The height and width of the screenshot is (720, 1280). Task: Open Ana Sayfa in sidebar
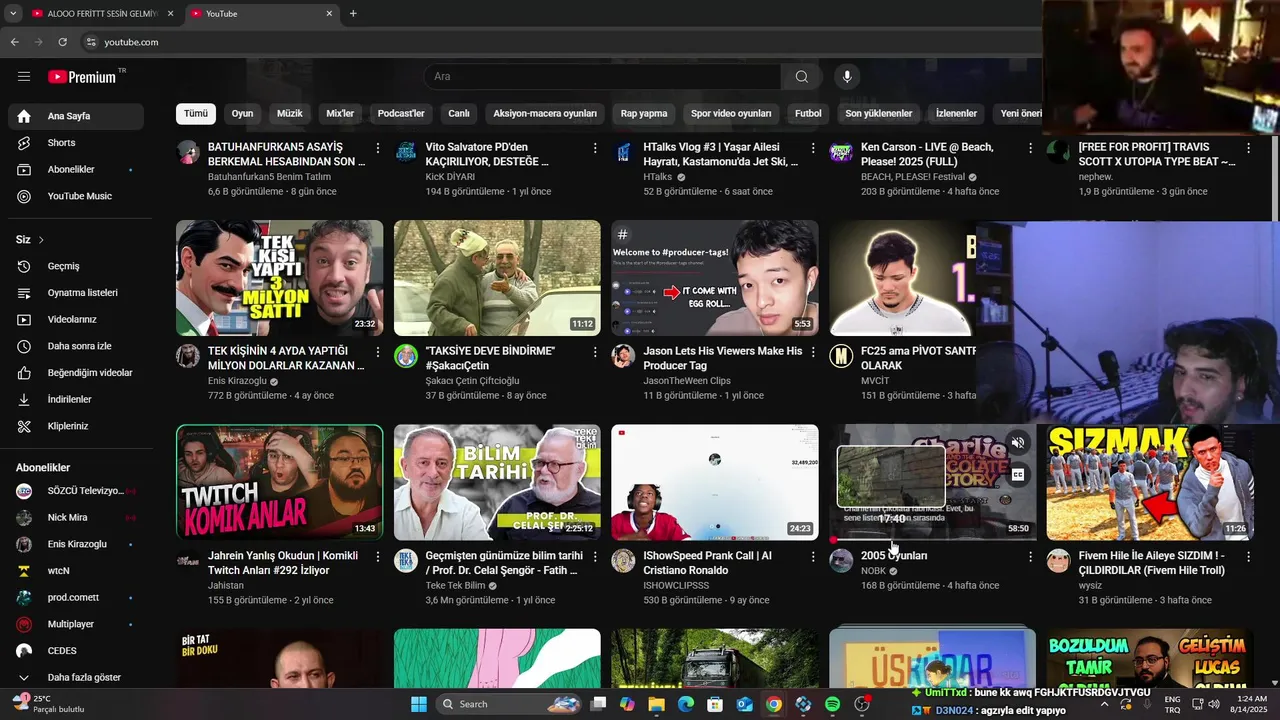tap(76, 116)
